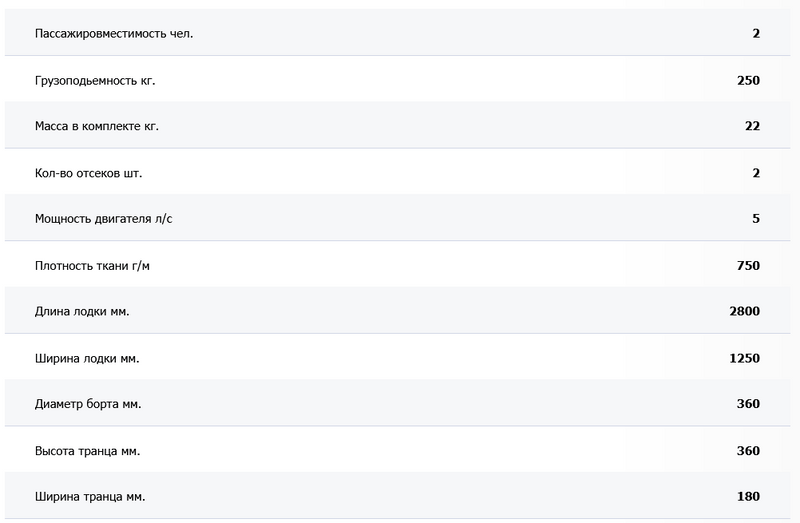Select the passenger capacity value 2
Image resolution: width=800 pixels, height=523 pixels.
[x=756, y=34]
